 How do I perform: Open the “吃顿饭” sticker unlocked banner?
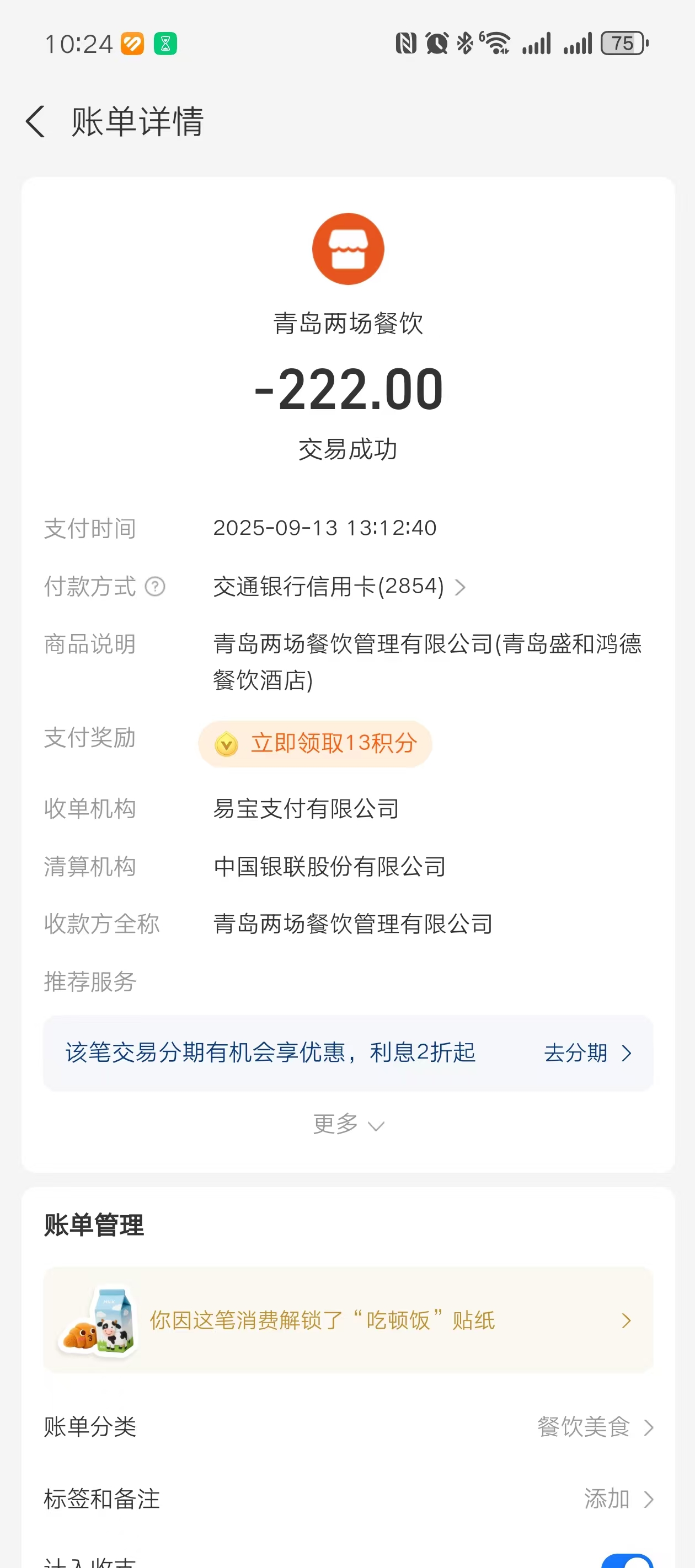tap(348, 1320)
